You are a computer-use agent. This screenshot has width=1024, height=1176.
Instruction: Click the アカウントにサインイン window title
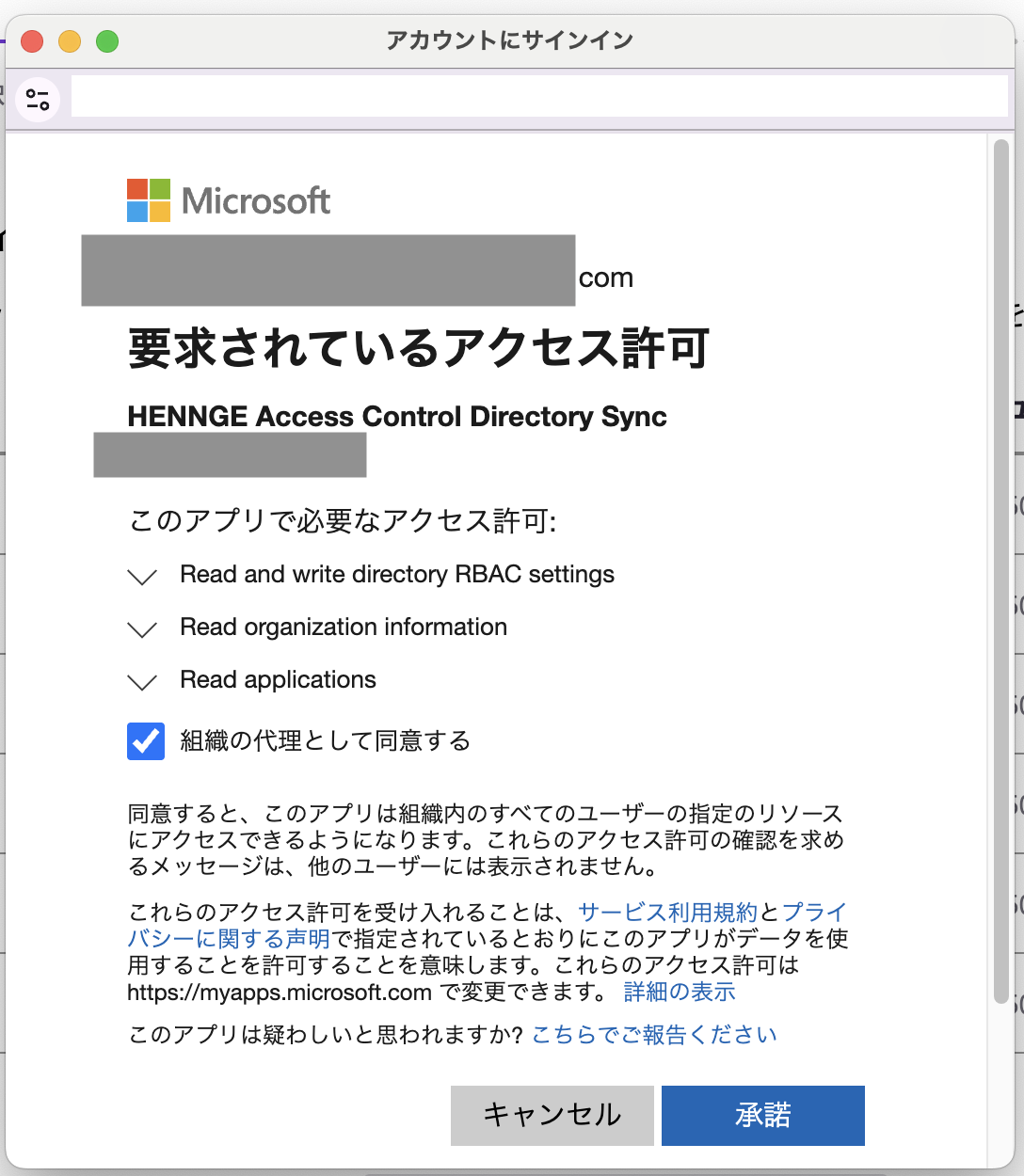pyautogui.click(x=511, y=39)
